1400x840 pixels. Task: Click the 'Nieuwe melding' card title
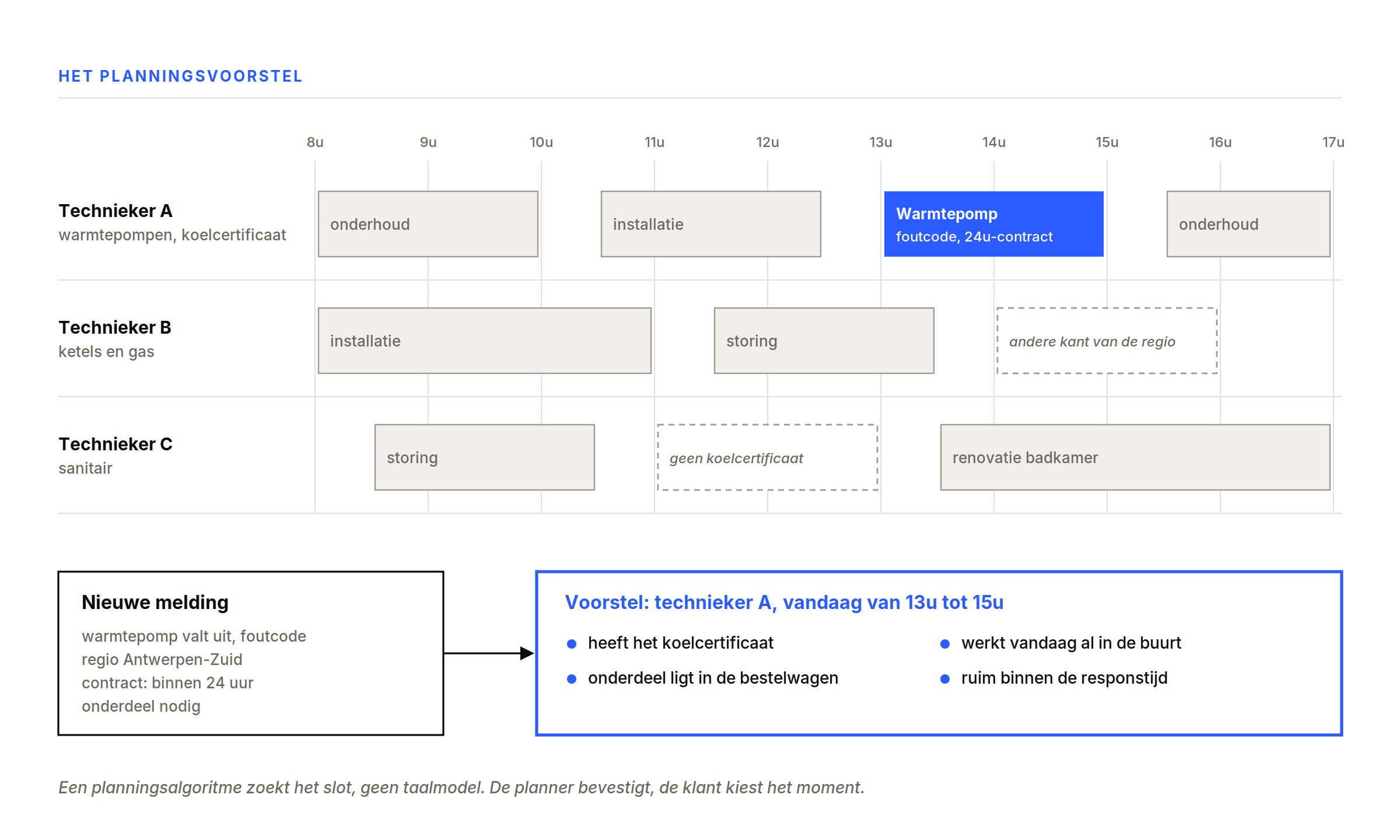(x=155, y=602)
